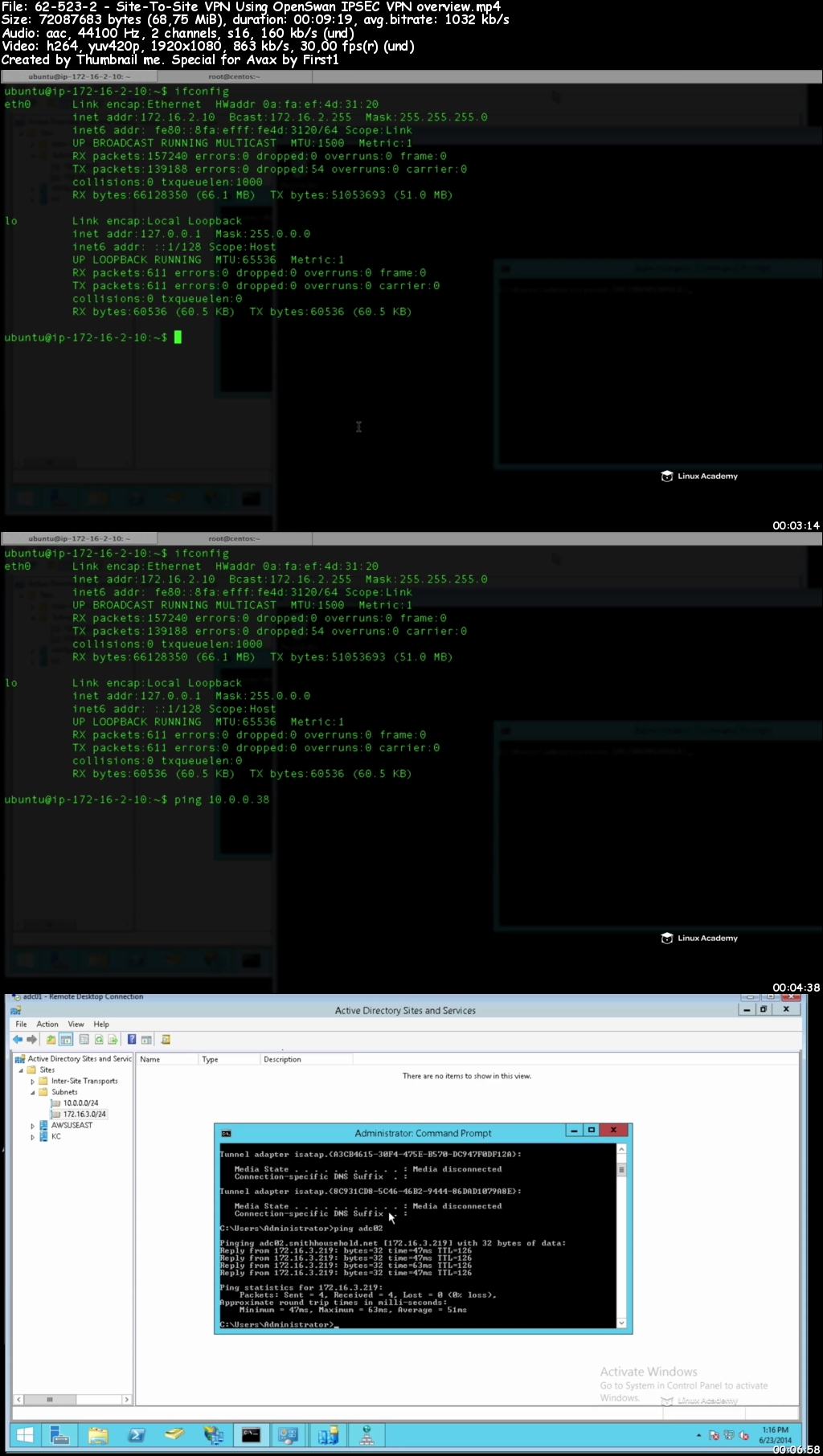This screenshot has height=1456, width=823.
Task: Sort by the Description column header
Action: tap(306, 1059)
